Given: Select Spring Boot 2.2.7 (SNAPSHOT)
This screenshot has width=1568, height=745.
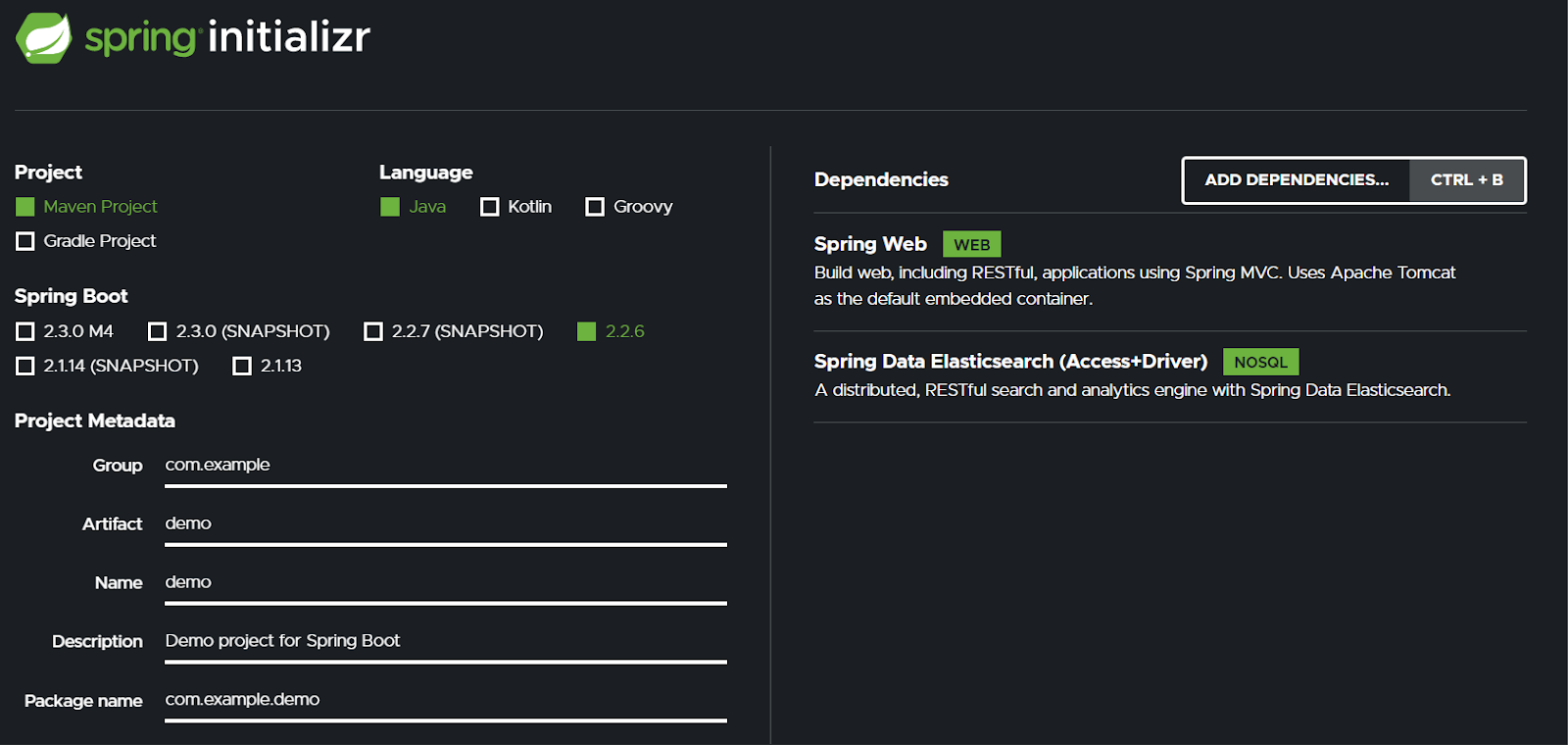Looking at the screenshot, I should [x=453, y=331].
